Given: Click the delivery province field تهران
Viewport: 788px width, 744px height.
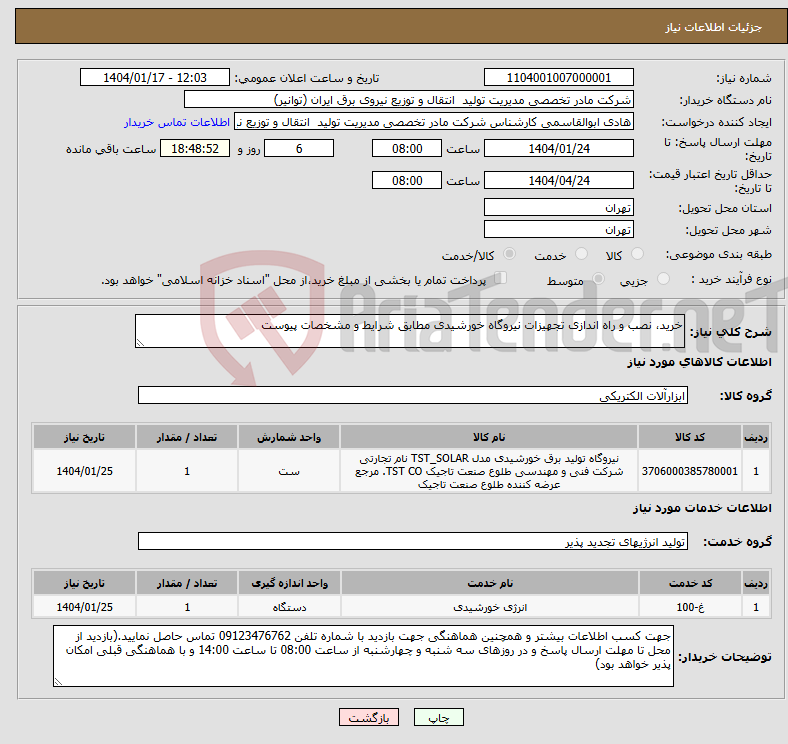Looking at the screenshot, I should pyautogui.click(x=558, y=207).
